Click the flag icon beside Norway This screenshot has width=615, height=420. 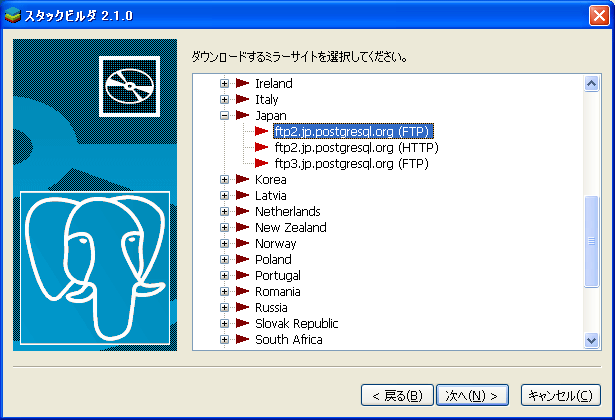pyautogui.click(x=242, y=244)
